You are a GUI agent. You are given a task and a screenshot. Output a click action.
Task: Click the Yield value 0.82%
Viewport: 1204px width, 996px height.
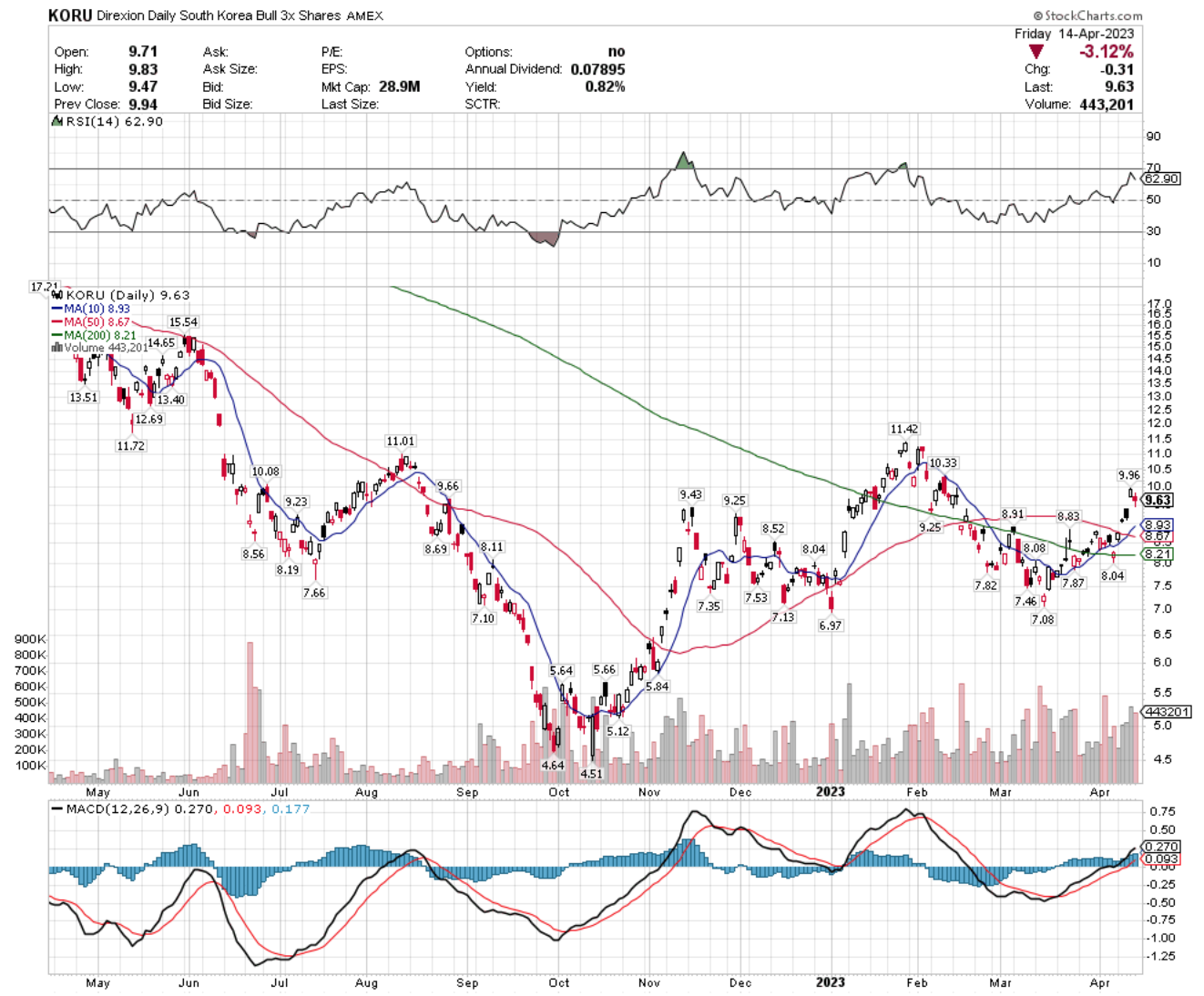pyautogui.click(x=604, y=86)
